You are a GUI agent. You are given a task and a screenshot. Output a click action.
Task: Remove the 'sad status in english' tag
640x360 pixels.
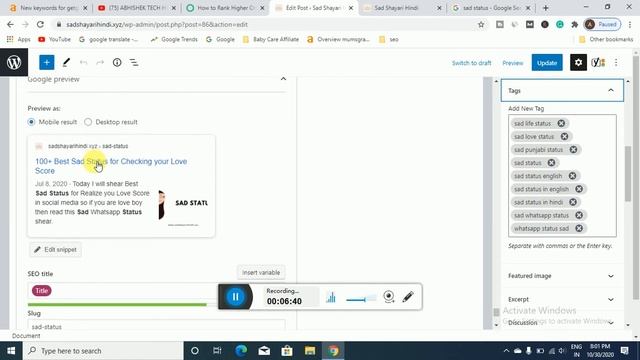coord(579,189)
